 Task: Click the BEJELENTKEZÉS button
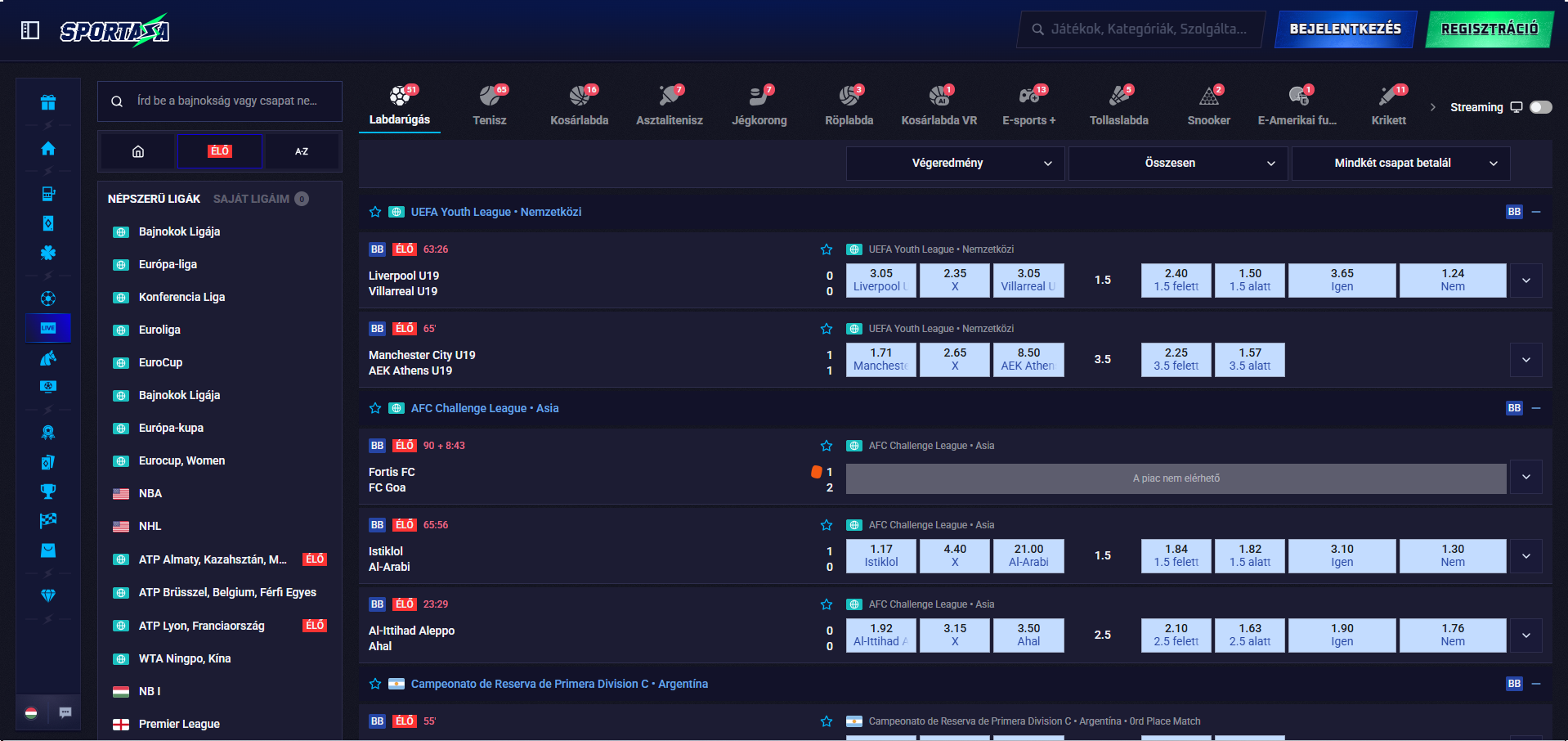point(1346,29)
